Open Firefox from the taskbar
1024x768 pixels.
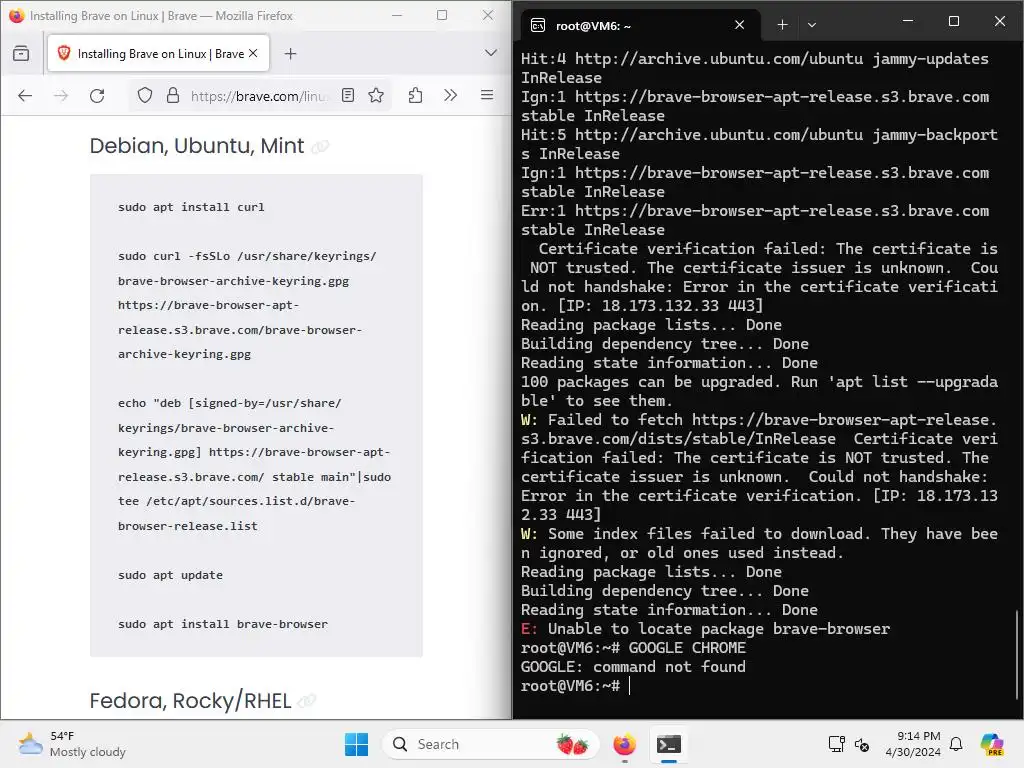click(x=625, y=744)
